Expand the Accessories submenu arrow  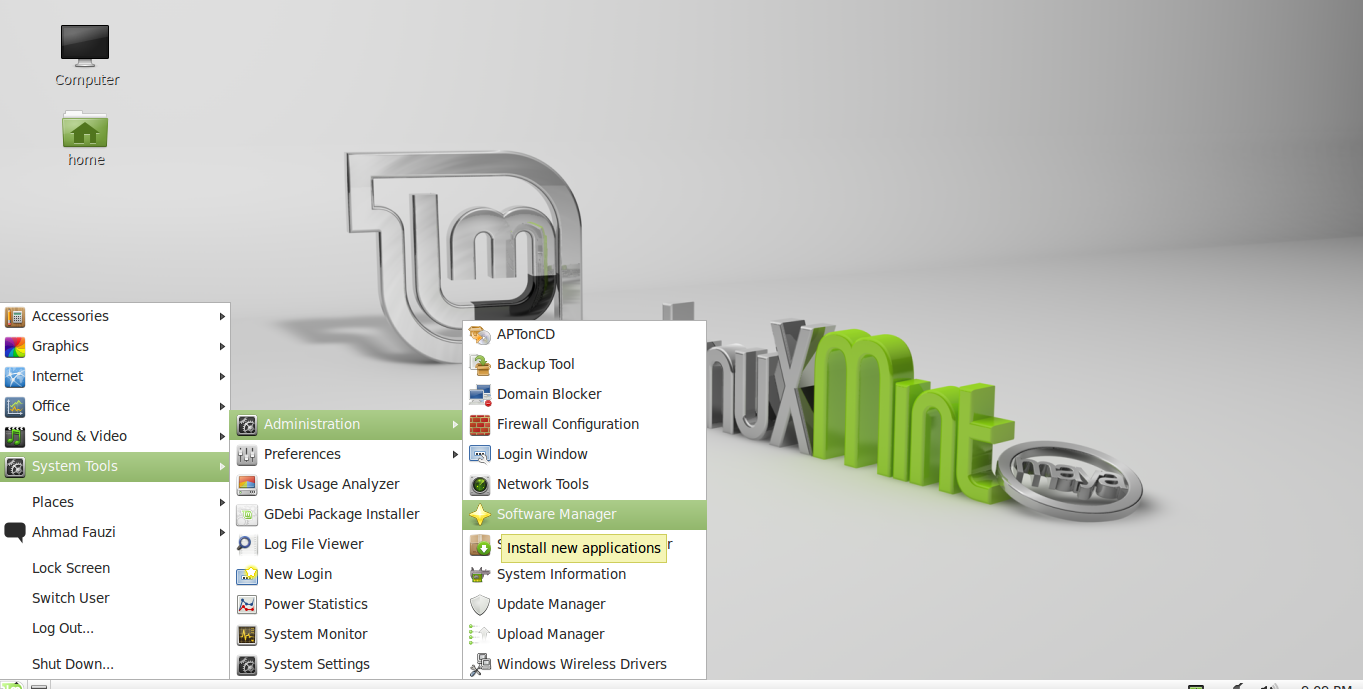pyautogui.click(x=222, y=316)
